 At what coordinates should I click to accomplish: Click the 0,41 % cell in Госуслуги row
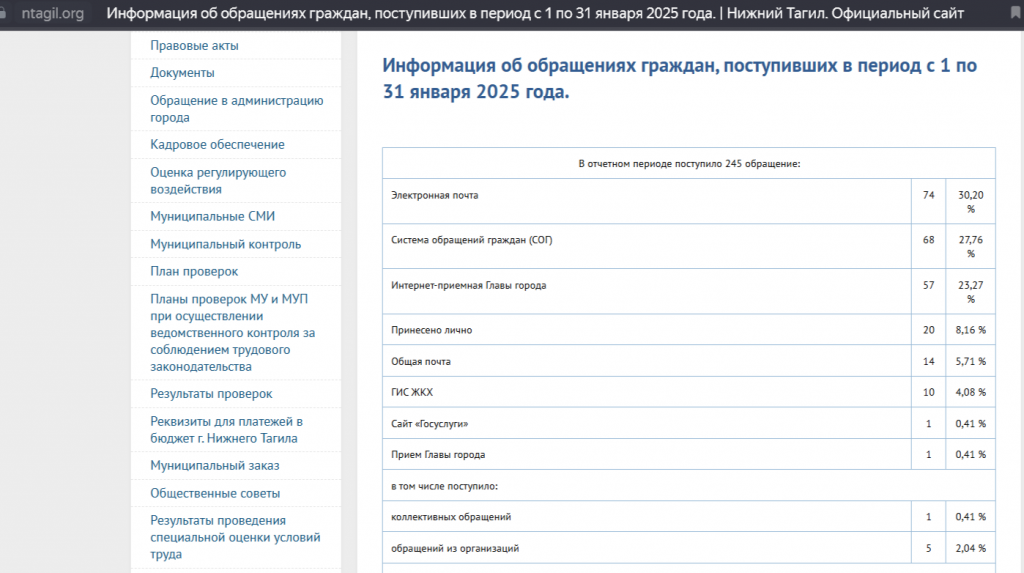click(x=970, y=424)
